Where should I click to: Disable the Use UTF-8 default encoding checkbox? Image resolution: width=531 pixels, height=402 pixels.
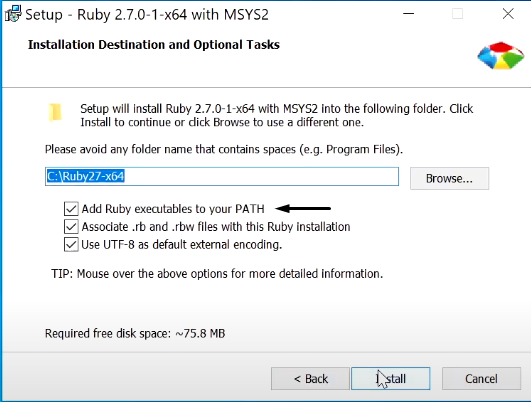point(71,244)
